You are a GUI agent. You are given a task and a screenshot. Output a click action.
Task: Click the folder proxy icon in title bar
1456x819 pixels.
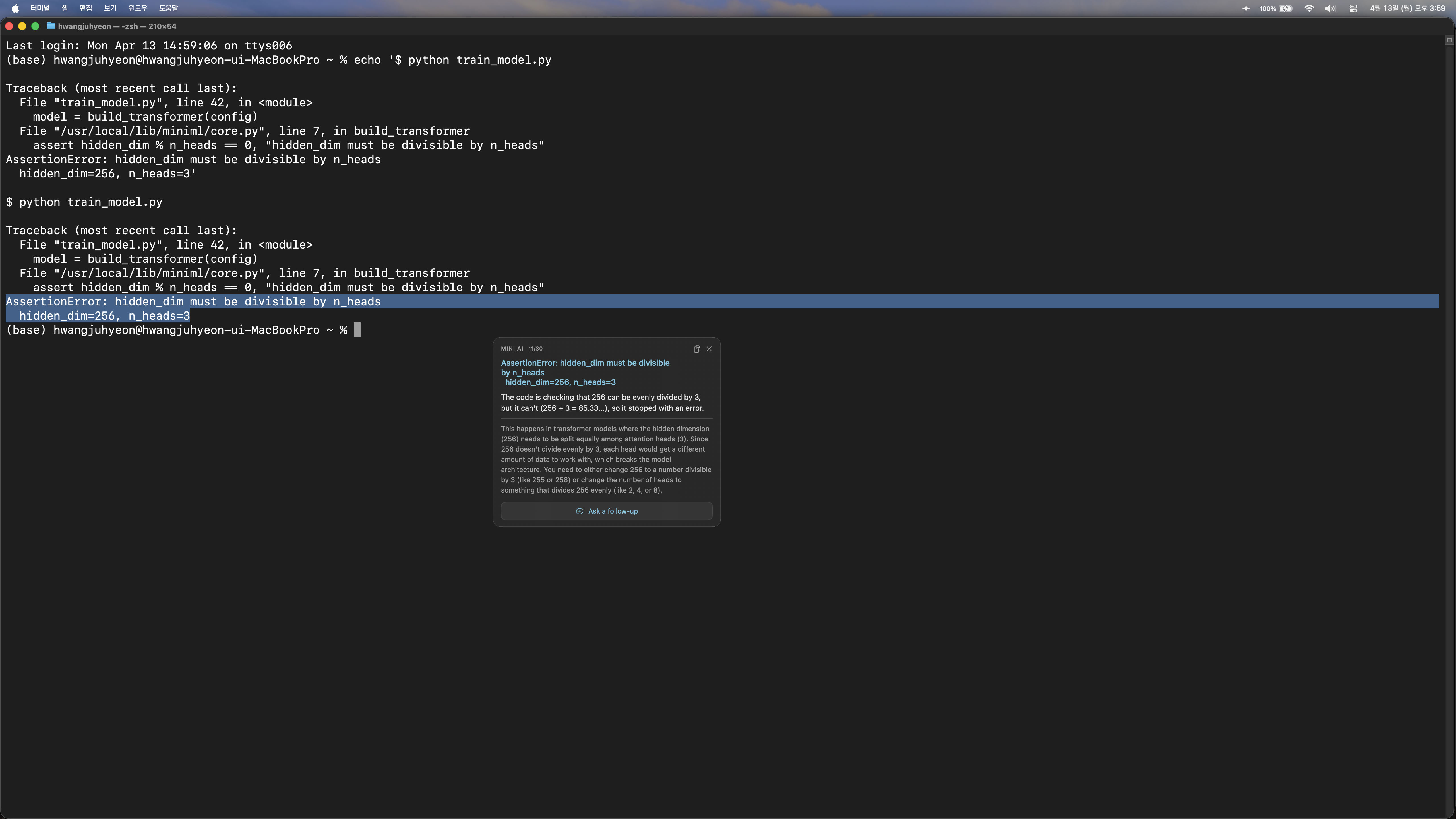(51, 26)
